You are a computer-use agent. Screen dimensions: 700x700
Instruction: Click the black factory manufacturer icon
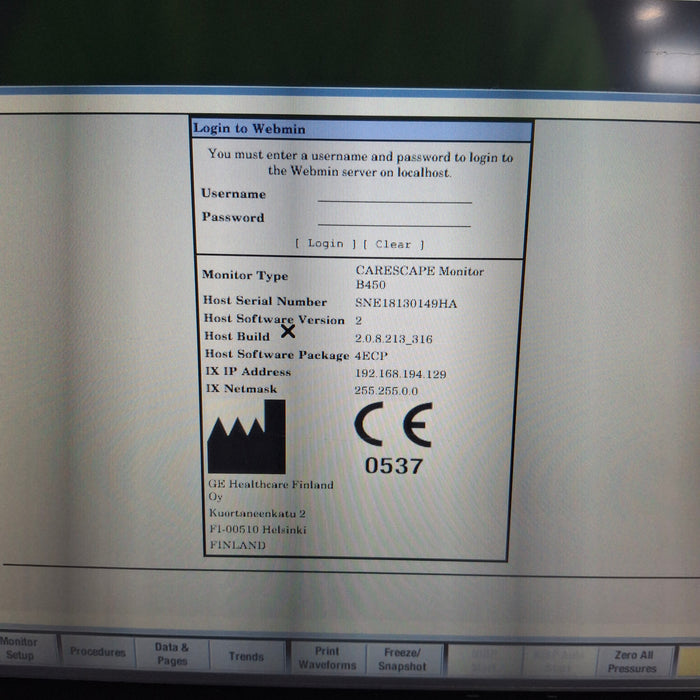point(245,437)
